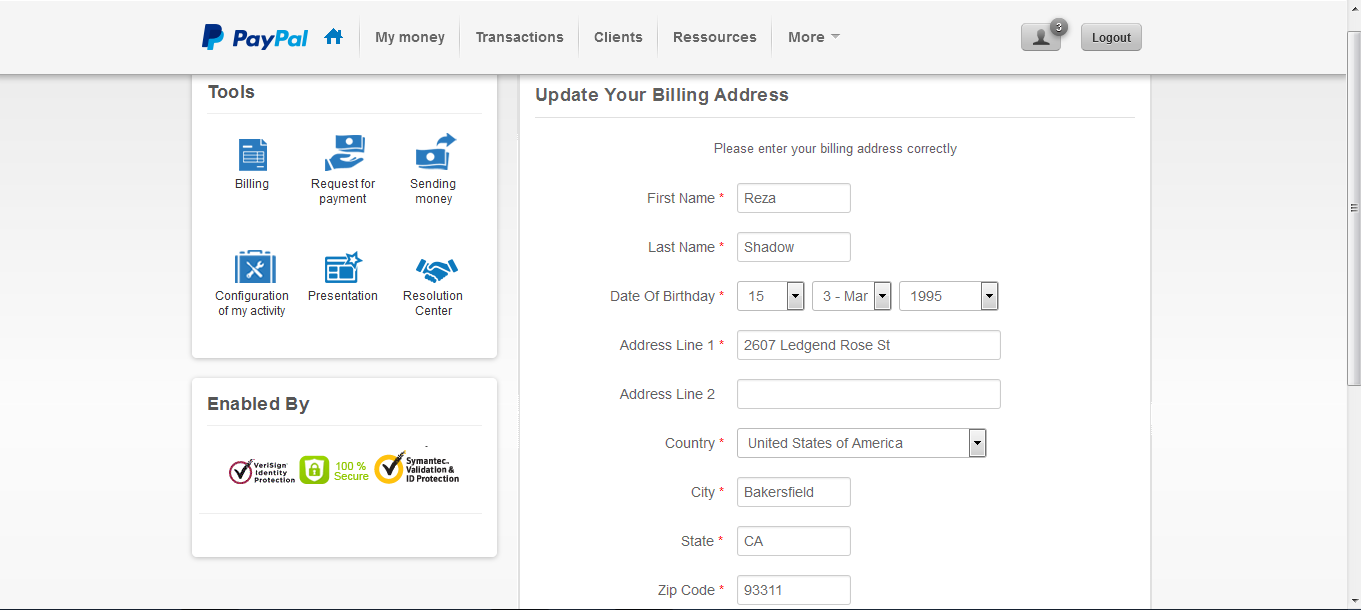
Task: Click 'Please enter your billing address correctly' text
Action: (x=835, y=149)
